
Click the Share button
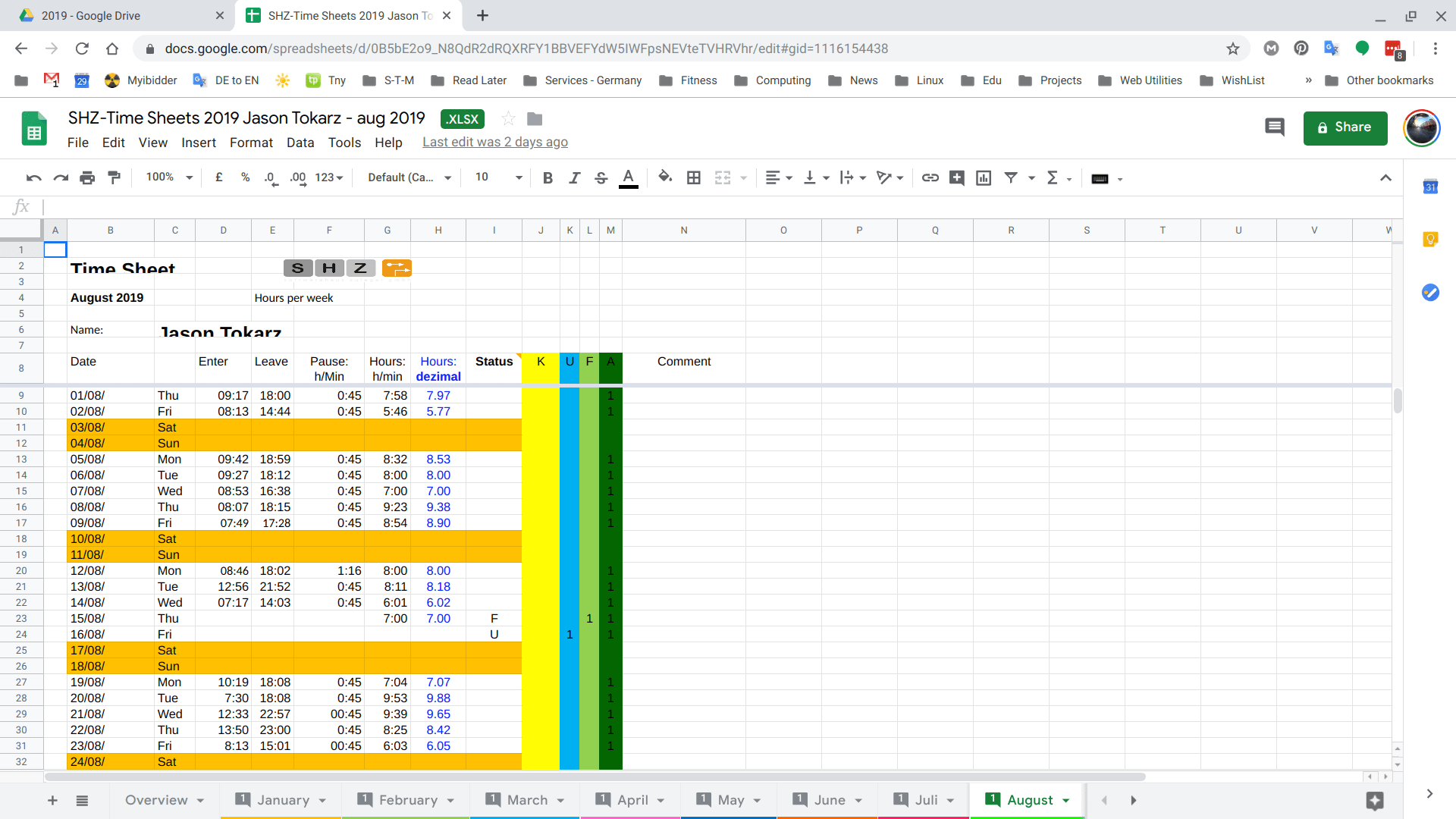tap(1345, 127)
